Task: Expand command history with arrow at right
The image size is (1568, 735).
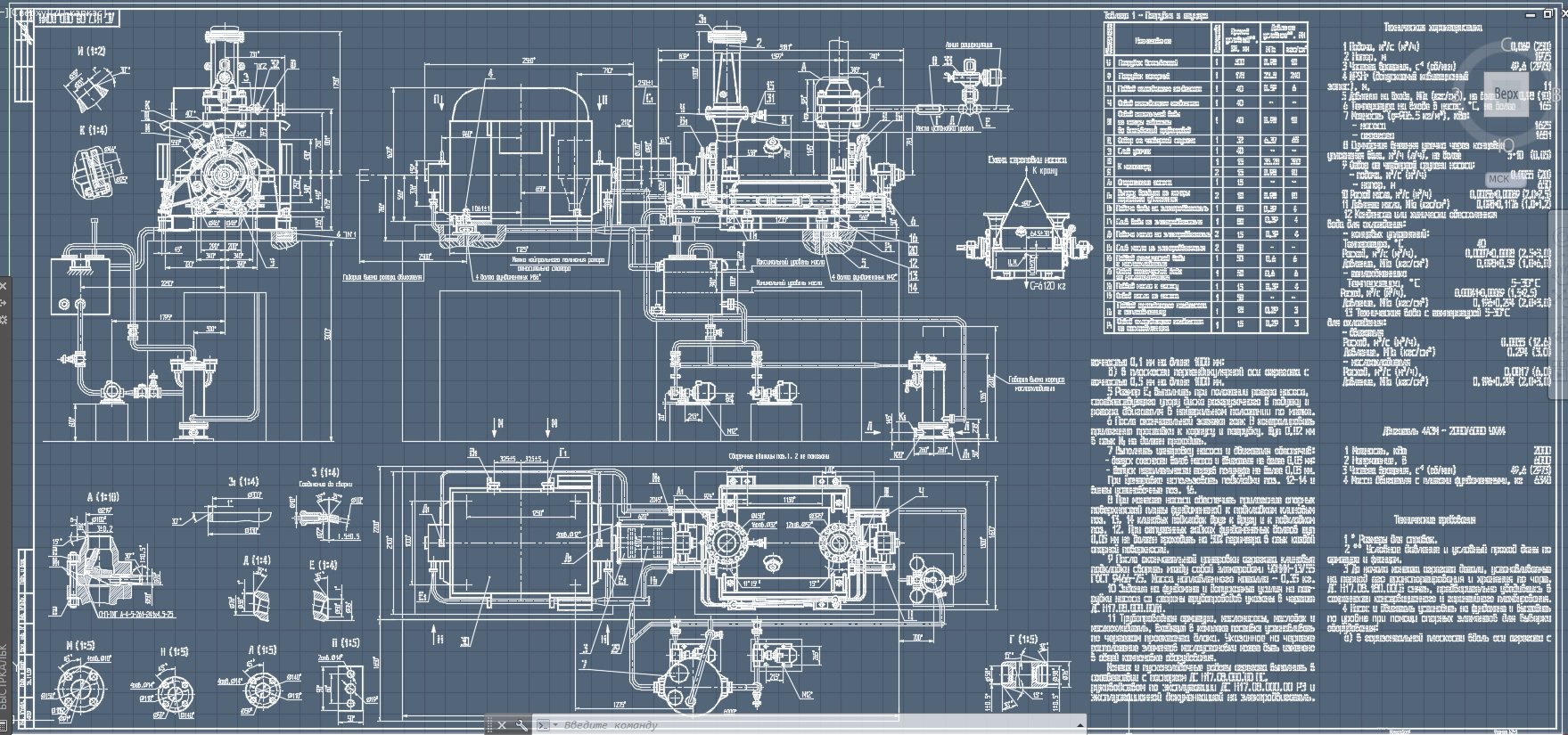Action: coord(1079,725)
